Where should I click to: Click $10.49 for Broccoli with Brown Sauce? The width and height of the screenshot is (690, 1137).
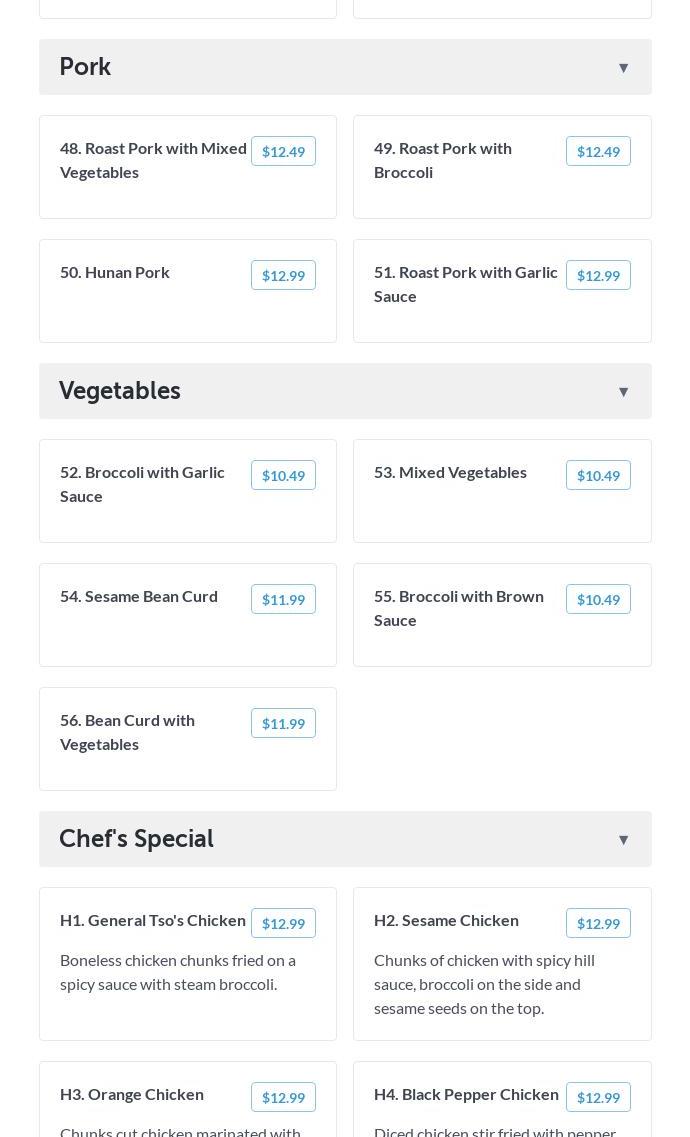point(598,600)
